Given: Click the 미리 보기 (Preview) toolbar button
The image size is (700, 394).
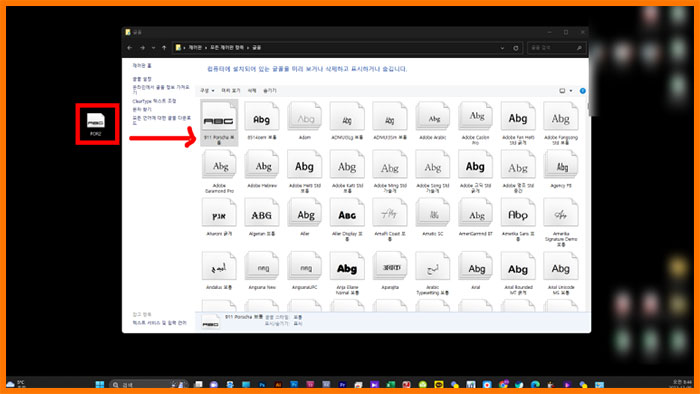Looking at the screenshot, I should 231,91.
